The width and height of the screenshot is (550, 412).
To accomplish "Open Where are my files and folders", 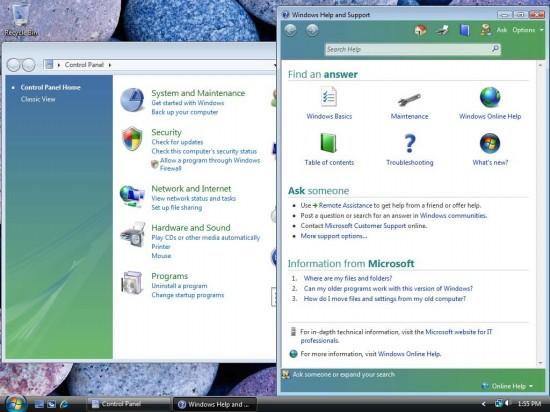I will (x=348, y=278).
